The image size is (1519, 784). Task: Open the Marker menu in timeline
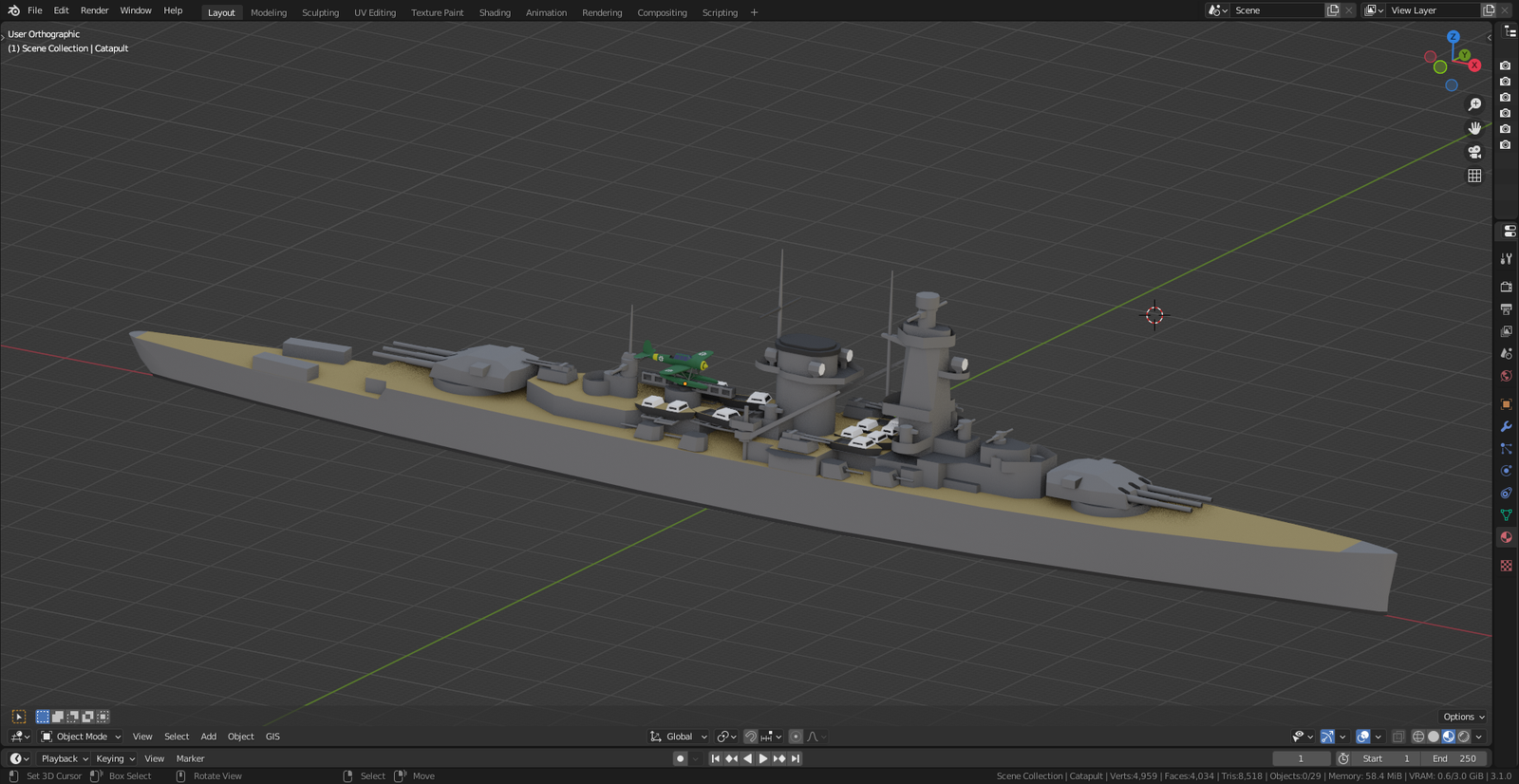click(190, 758)
